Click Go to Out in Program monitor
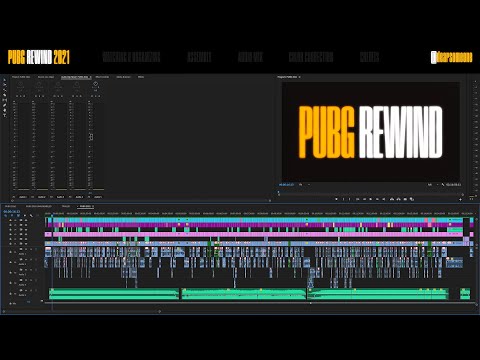This screenshot has height=360, width=480. tap(384, 199)
